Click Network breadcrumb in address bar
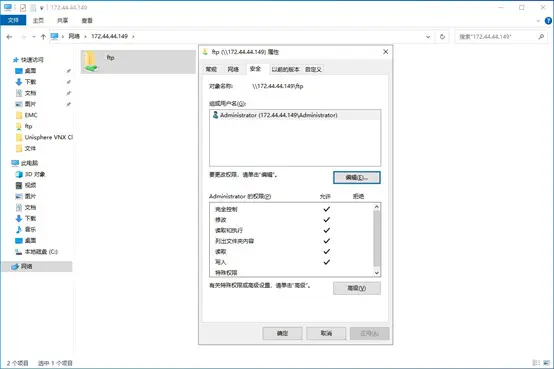Image resolution: width=554 pixels, height=369 pixels. pos(74,36)
